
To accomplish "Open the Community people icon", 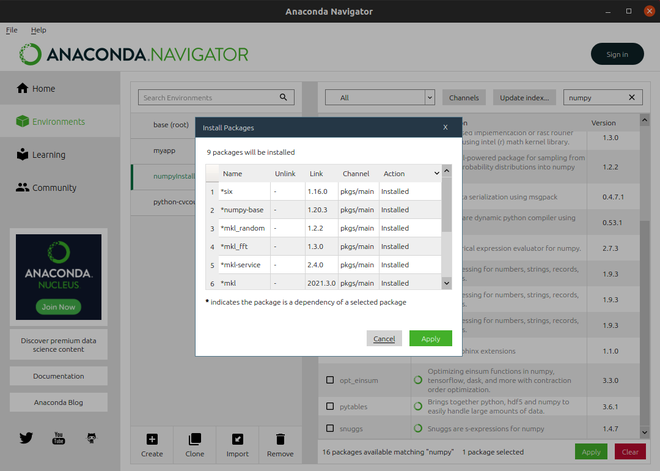I will 22,187.
